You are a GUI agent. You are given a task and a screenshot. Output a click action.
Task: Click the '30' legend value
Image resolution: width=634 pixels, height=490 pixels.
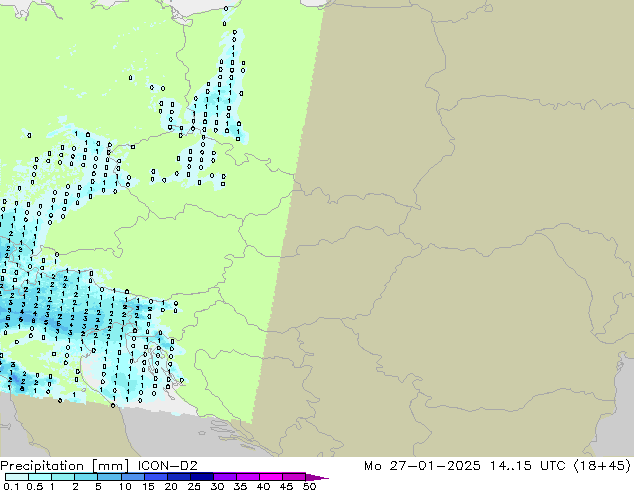point(217,486)
